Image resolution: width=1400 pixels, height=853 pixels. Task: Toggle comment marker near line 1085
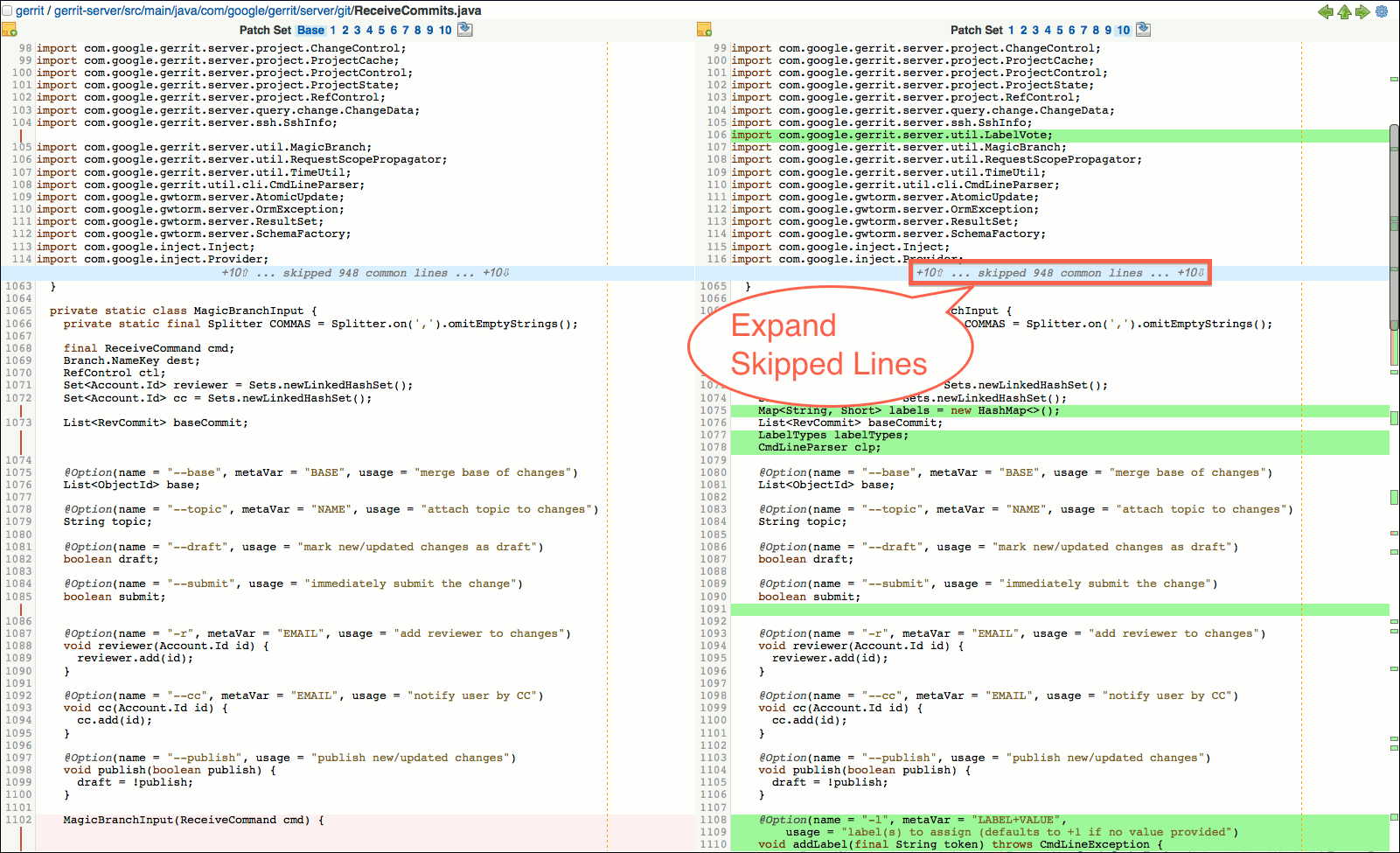21,609
